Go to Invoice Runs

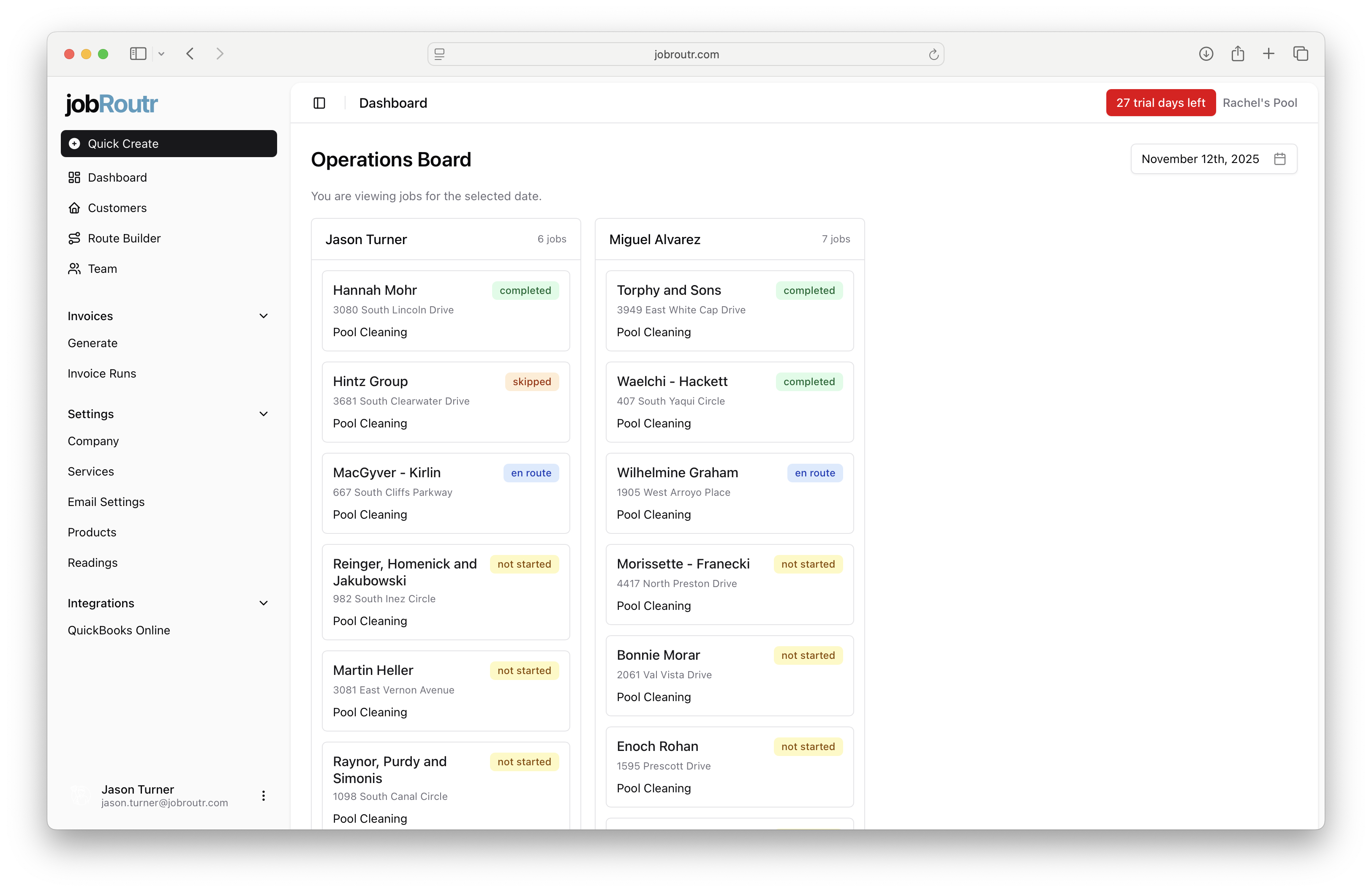click(101, 373)
